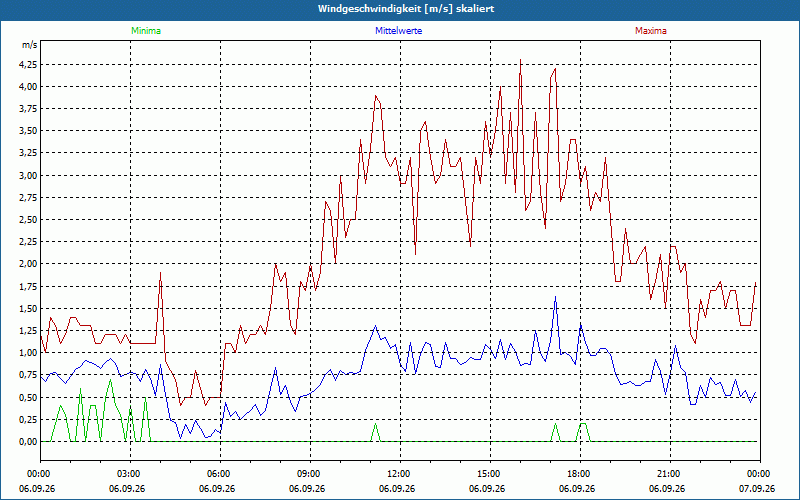This screenshot has width=800, height=500.
Task: Click the '09:00' time axis label
Action: pyautogui.click(x=307, y=474)
